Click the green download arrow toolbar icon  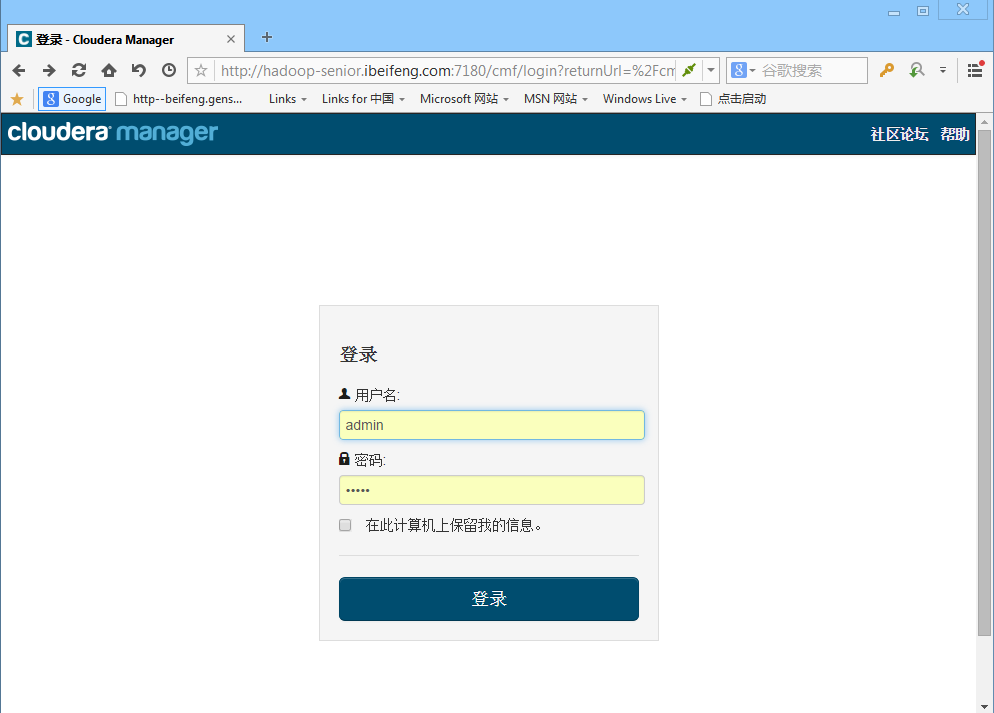(x=916, y=70)
